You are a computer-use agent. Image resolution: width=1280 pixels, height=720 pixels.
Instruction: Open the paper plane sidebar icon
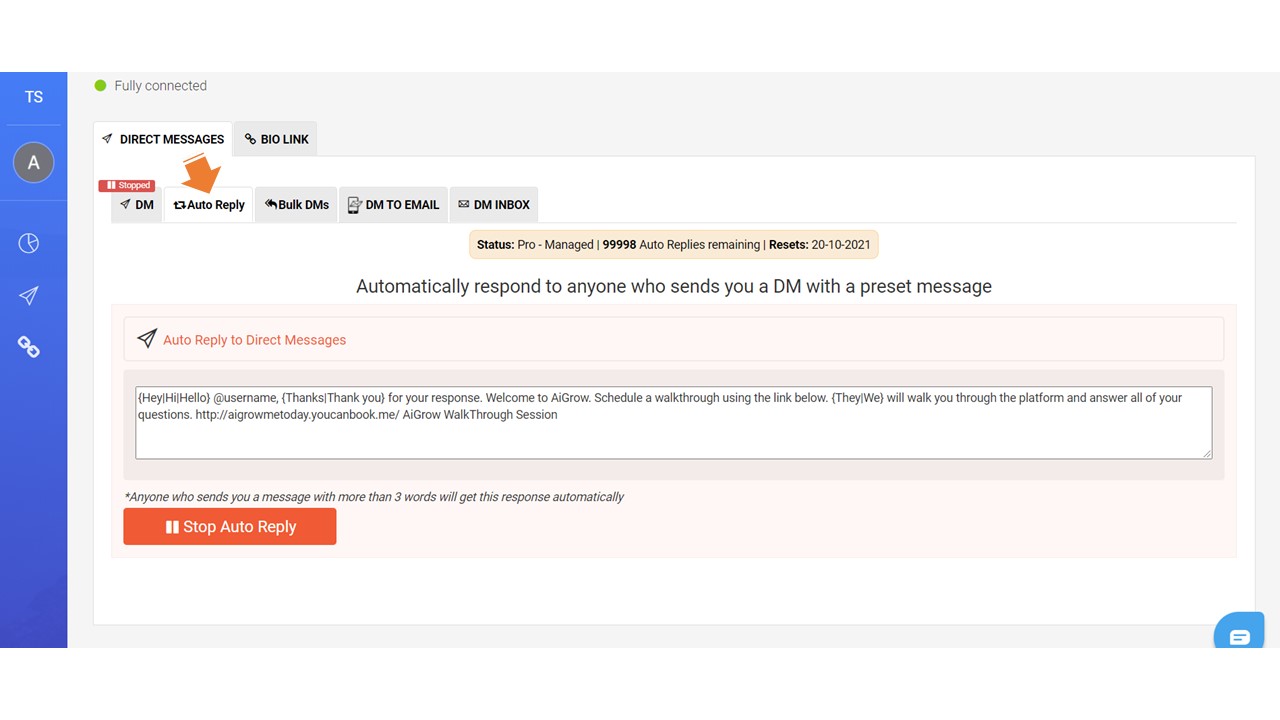click(29, 296)
